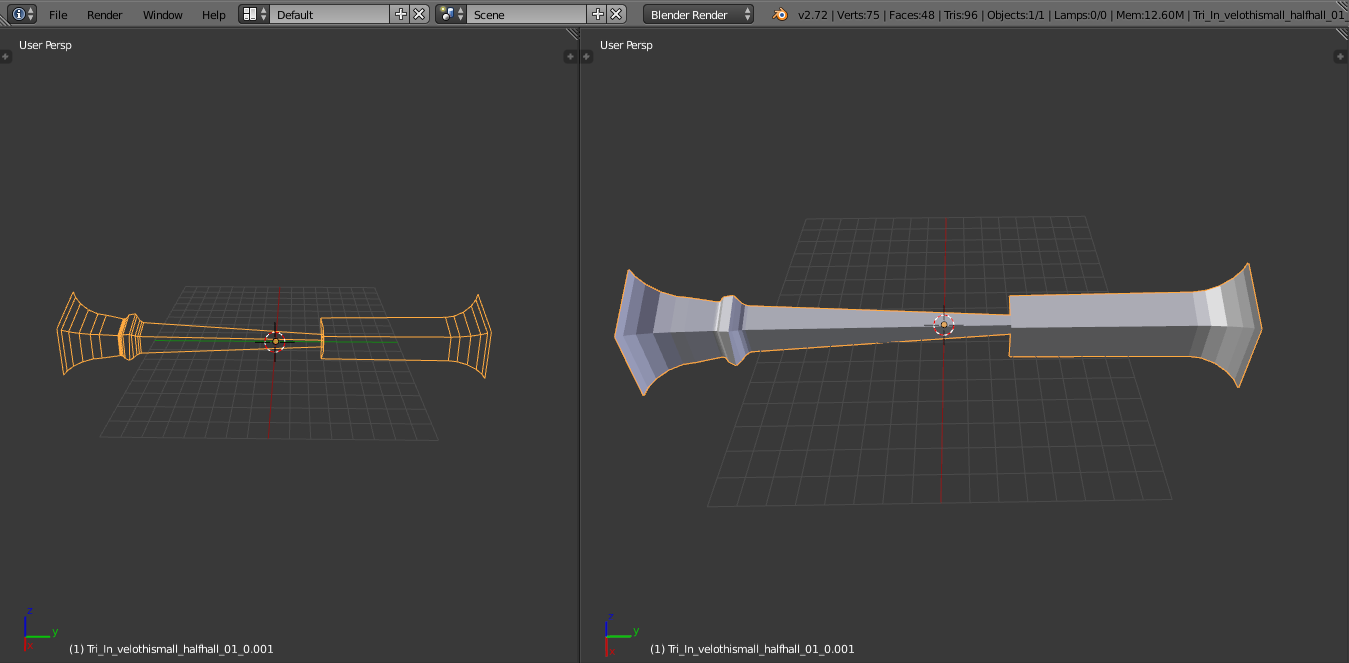Screen dimensions: 1349x663
Task: Expand left viewport tool shelf plus
Action: point(6,57)
